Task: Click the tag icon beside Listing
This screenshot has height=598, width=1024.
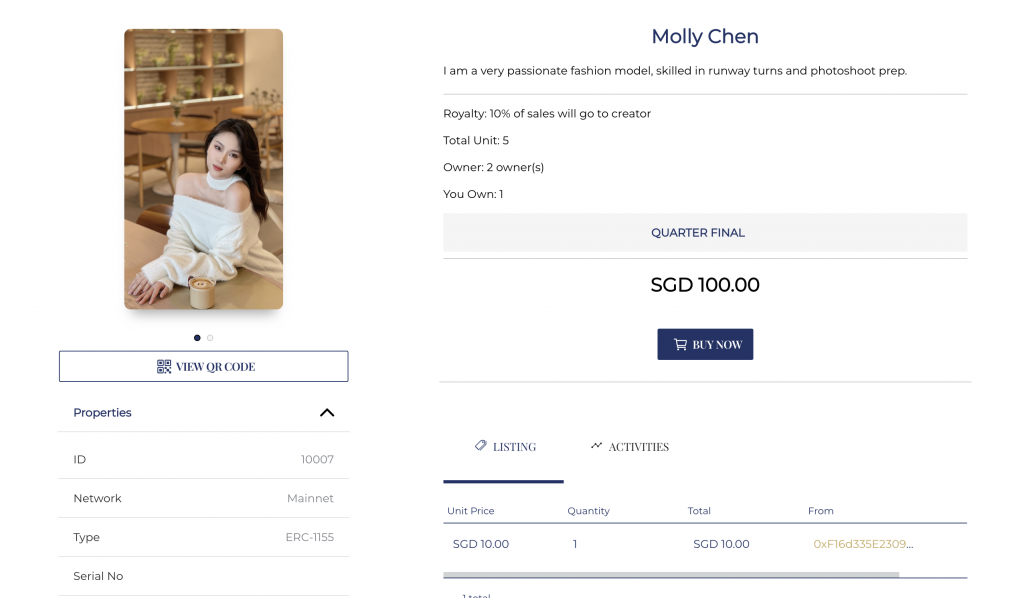Action: point(481,445)
